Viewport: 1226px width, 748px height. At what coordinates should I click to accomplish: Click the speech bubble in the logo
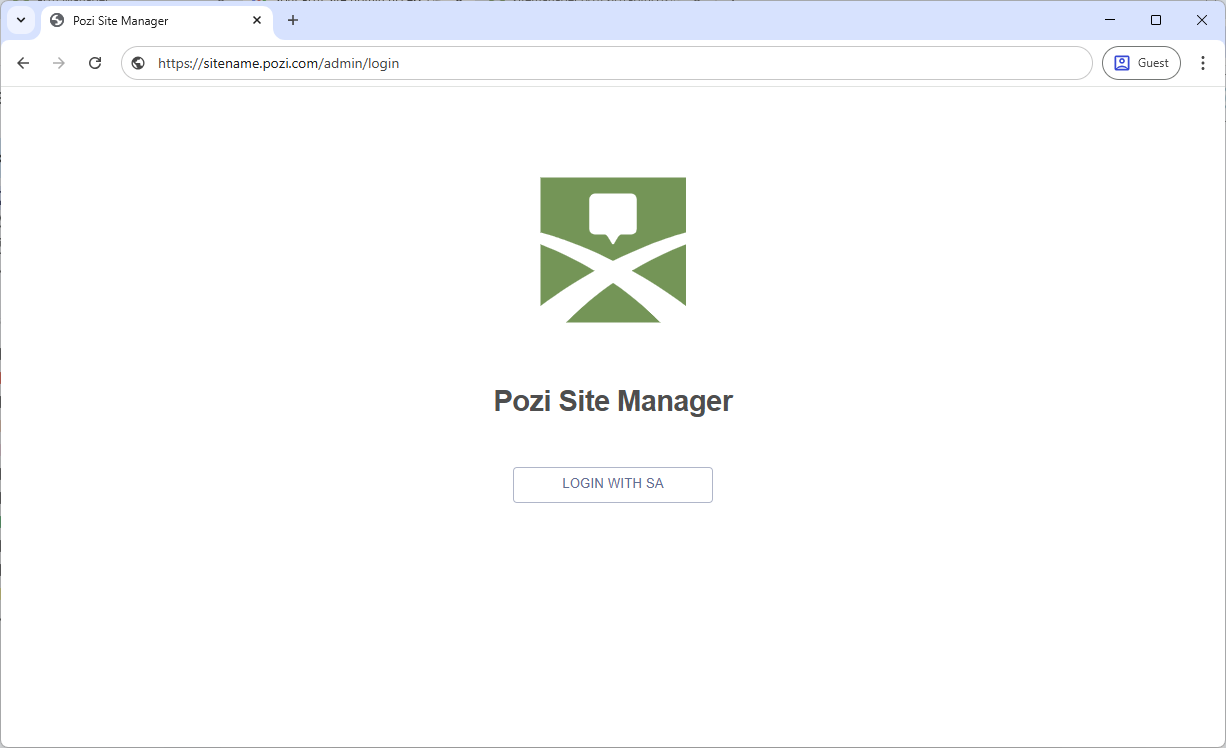612,213
